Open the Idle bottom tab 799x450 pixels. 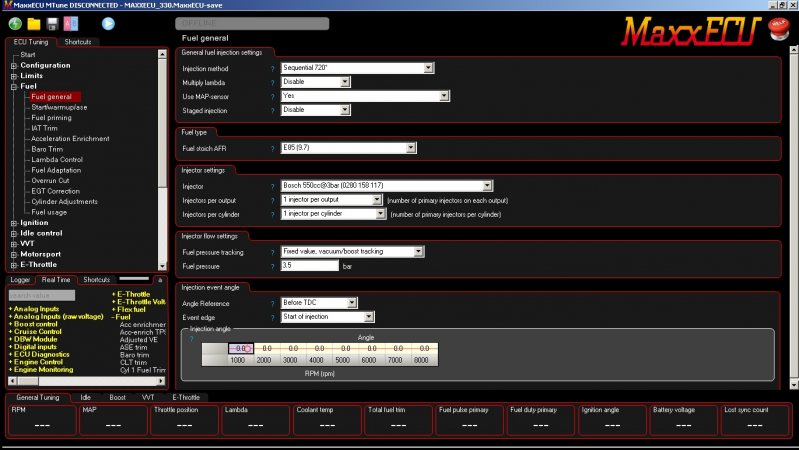tap(85, 398)
